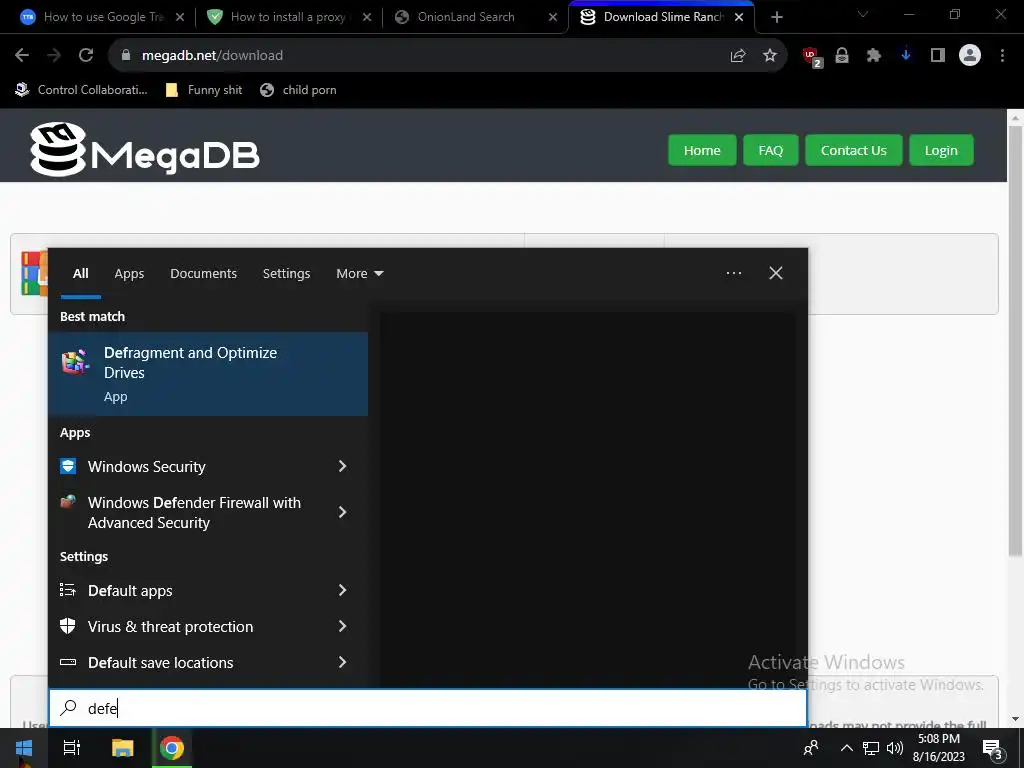The image size is (1024, 768).
Task: Open Chrome tab search dropdown chevron
Action: click(863, 14)
